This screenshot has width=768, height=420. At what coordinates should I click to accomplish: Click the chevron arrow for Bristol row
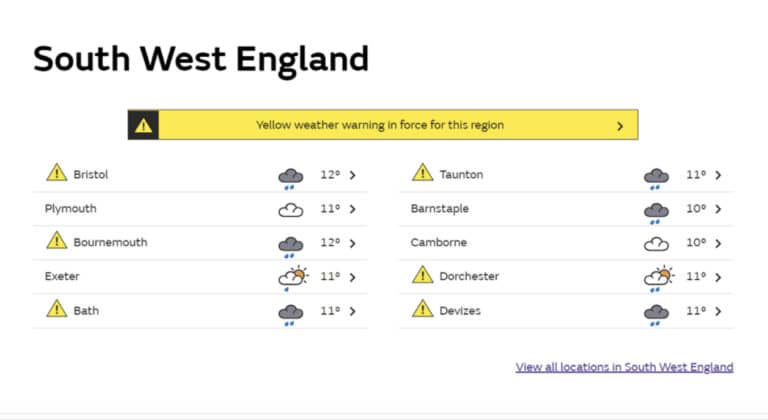pyautogui.click(x=353, y=175)
